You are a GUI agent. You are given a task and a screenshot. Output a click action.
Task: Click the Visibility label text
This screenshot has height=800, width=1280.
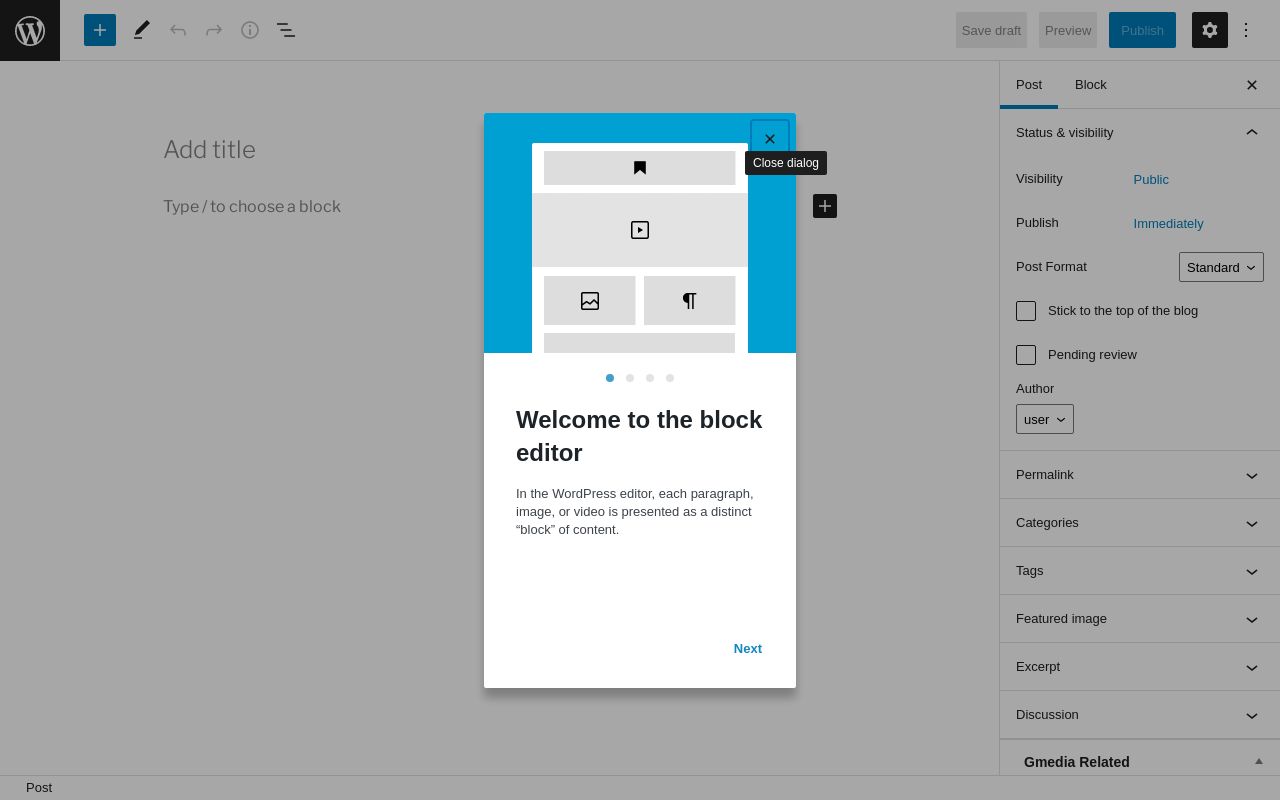pos(1039,179)
